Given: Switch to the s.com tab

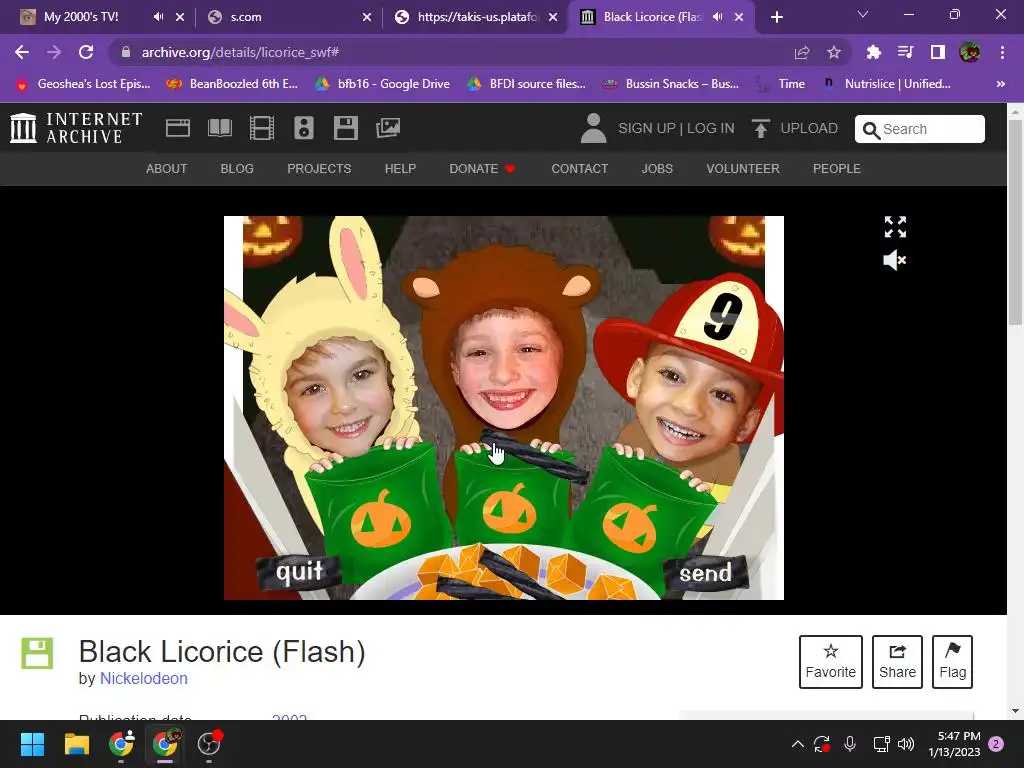Looking at the screenshot, I should pos(246,17).
